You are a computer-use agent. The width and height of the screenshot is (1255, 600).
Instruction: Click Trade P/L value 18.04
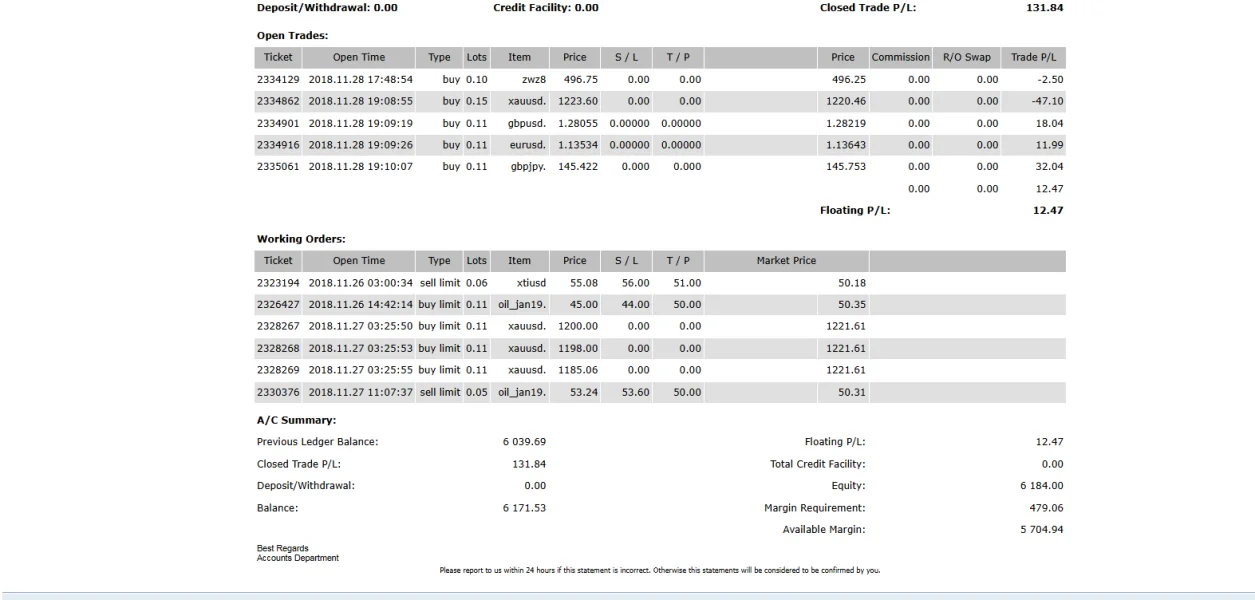(x=1050, y=123)
